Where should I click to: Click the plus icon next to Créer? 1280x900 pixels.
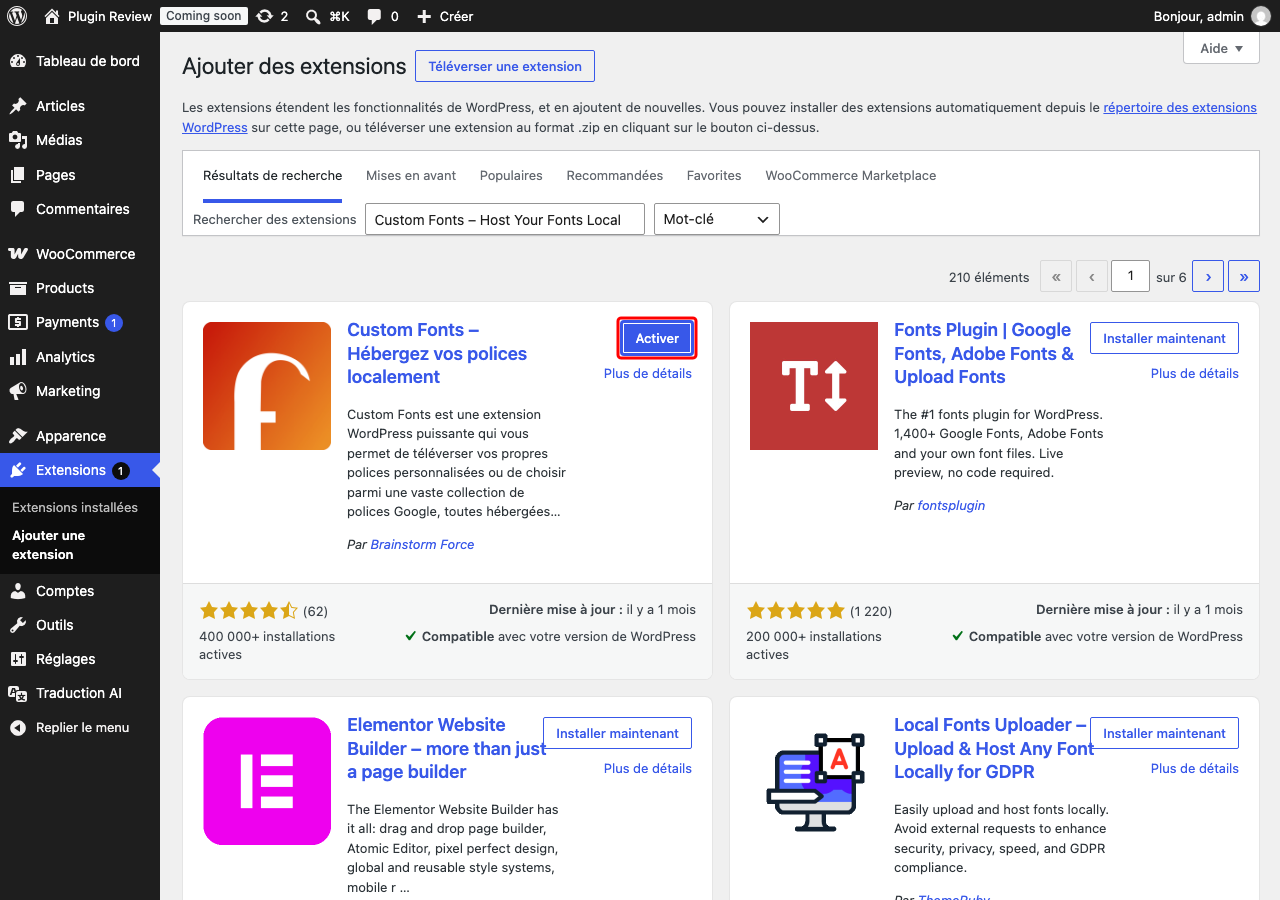pos(423,16)
